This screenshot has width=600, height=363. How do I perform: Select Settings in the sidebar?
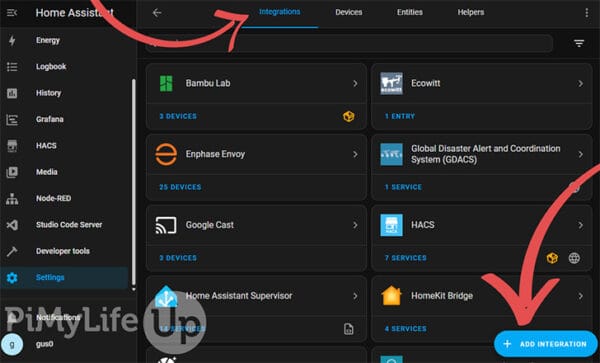[64, 278]
